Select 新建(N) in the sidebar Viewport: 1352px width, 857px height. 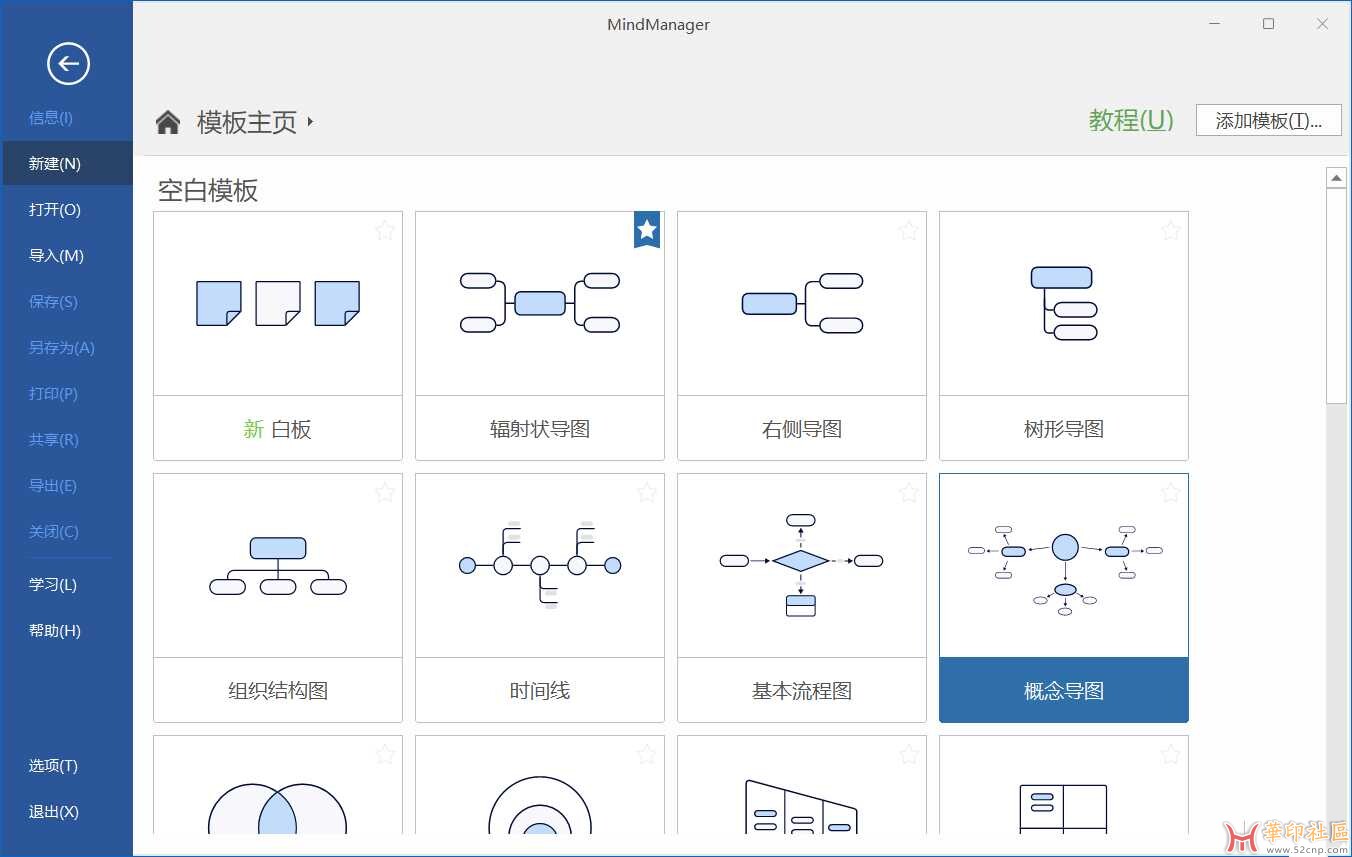pos(67,164)
